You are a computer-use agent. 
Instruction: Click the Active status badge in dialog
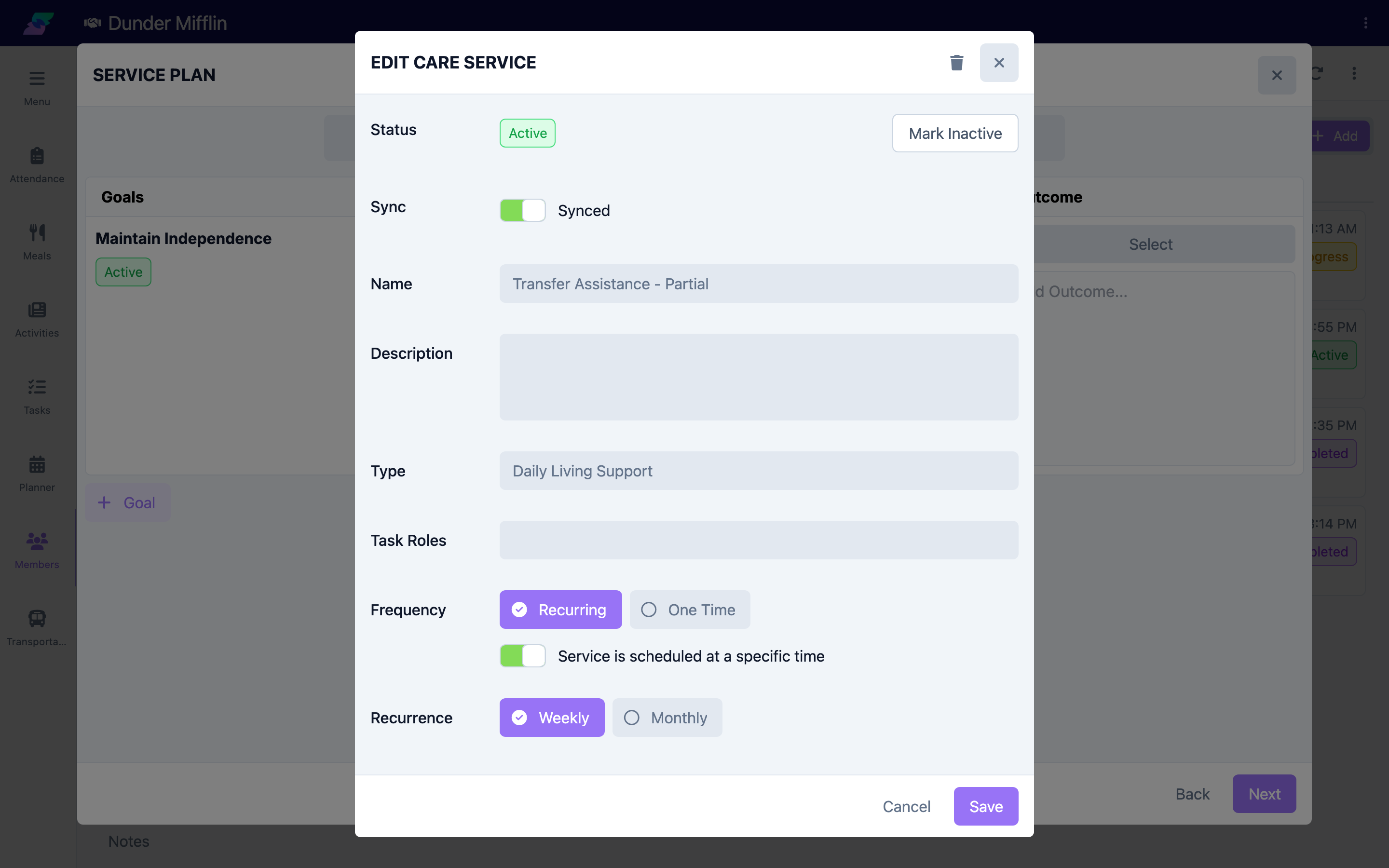coord(528,133)
